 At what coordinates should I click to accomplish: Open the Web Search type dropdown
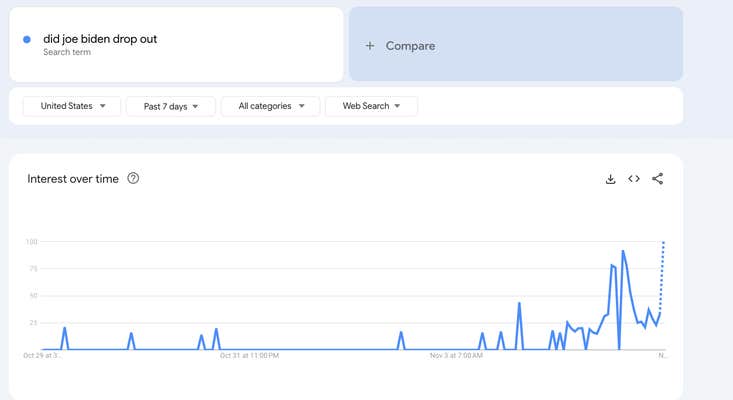371,106
